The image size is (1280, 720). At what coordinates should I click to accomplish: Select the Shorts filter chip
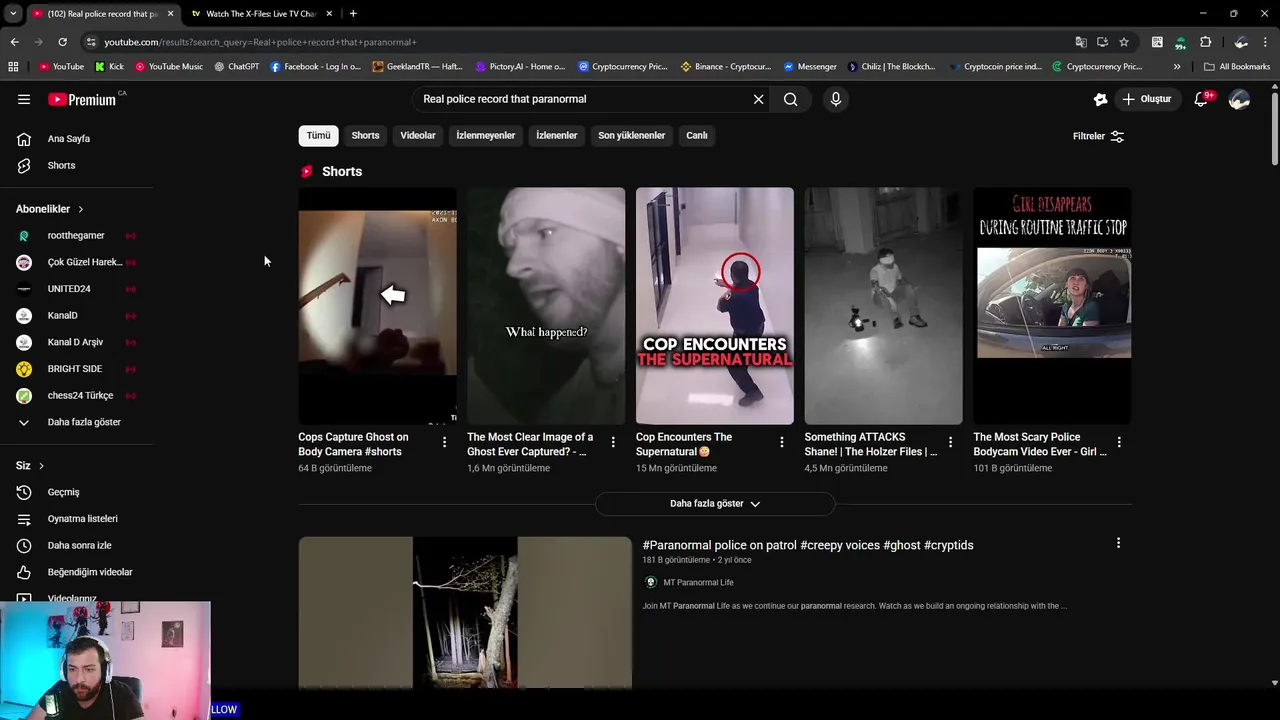(x=365, y=136)
